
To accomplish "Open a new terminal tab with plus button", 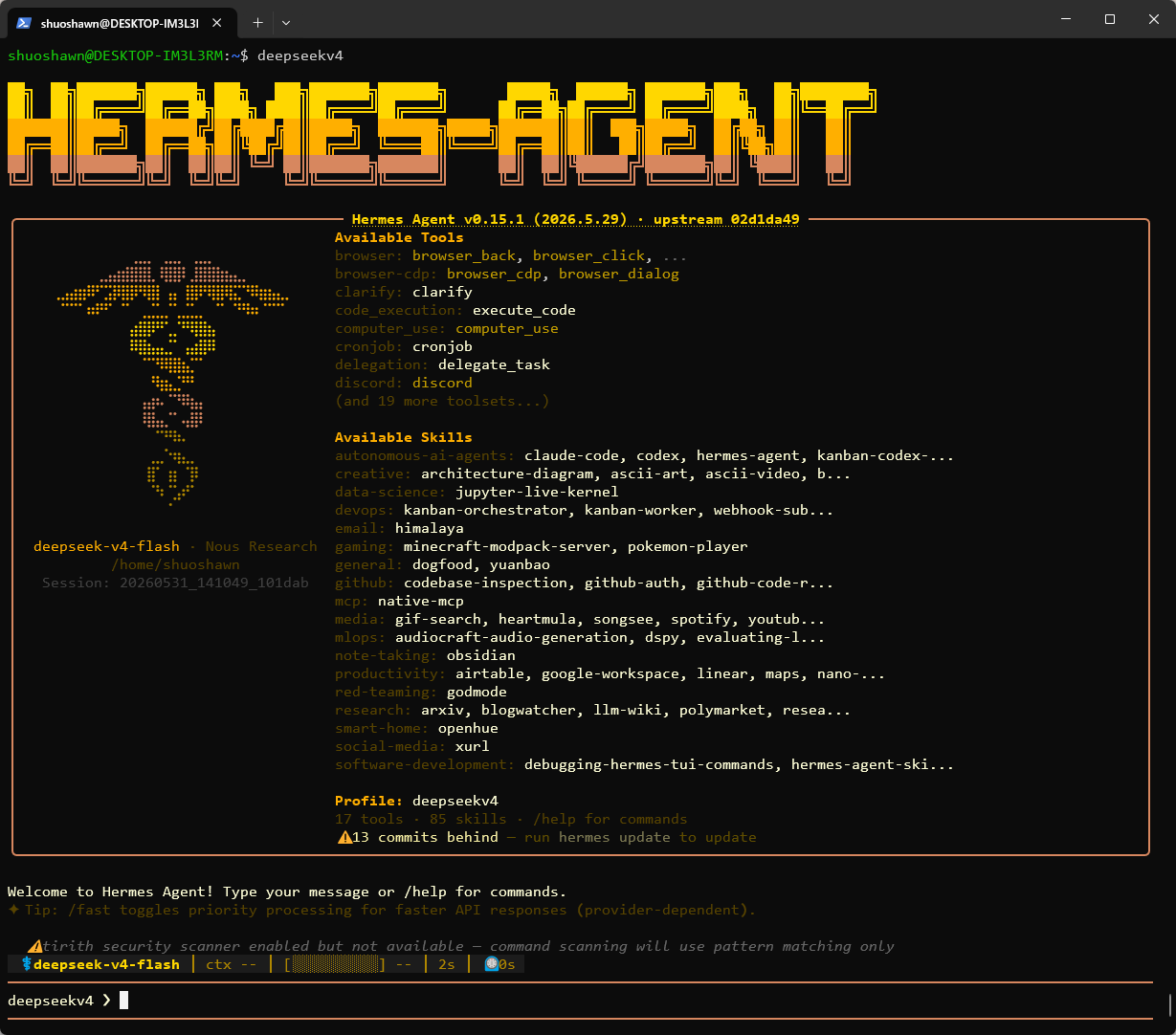I will tap(257, 21).
